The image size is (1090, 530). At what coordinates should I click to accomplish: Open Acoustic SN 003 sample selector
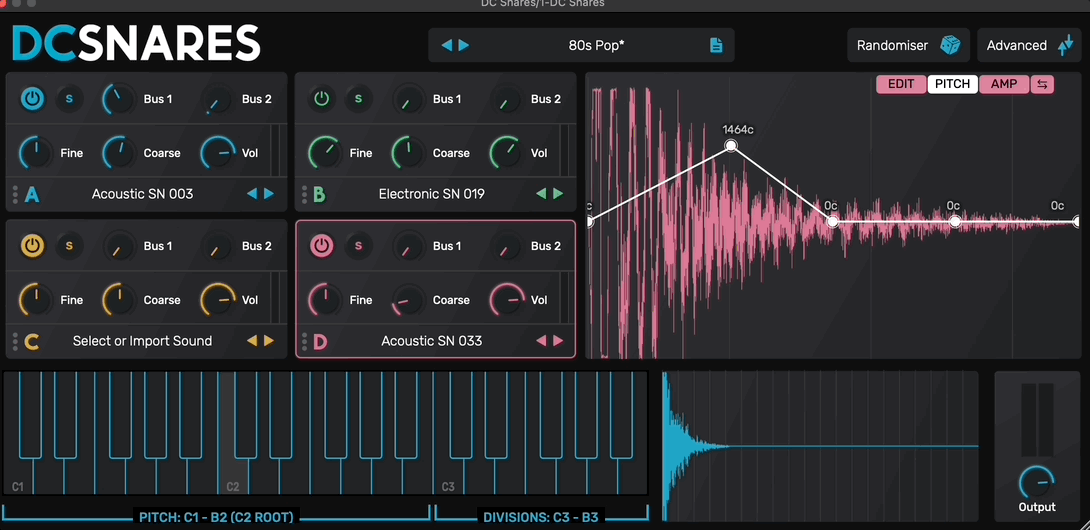point(143,194)
